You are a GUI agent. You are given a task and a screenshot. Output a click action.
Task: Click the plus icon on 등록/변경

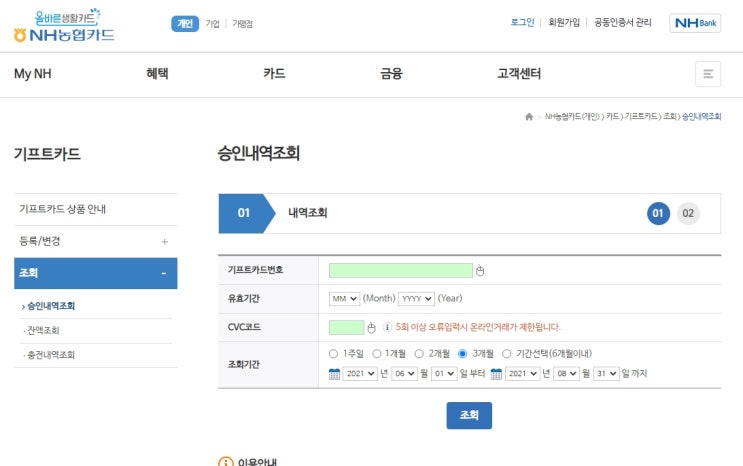(x=164, y=242)
